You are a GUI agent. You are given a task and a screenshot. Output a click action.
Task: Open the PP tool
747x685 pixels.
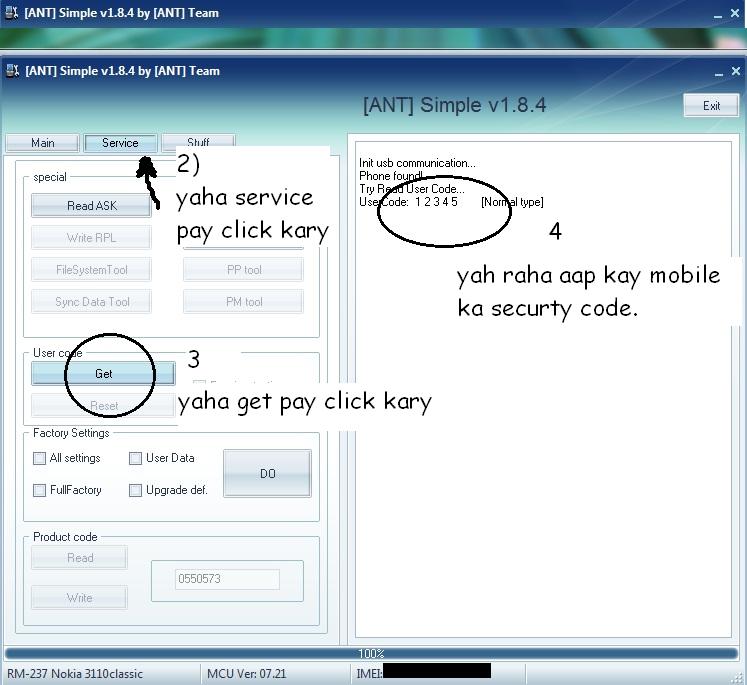243,270
